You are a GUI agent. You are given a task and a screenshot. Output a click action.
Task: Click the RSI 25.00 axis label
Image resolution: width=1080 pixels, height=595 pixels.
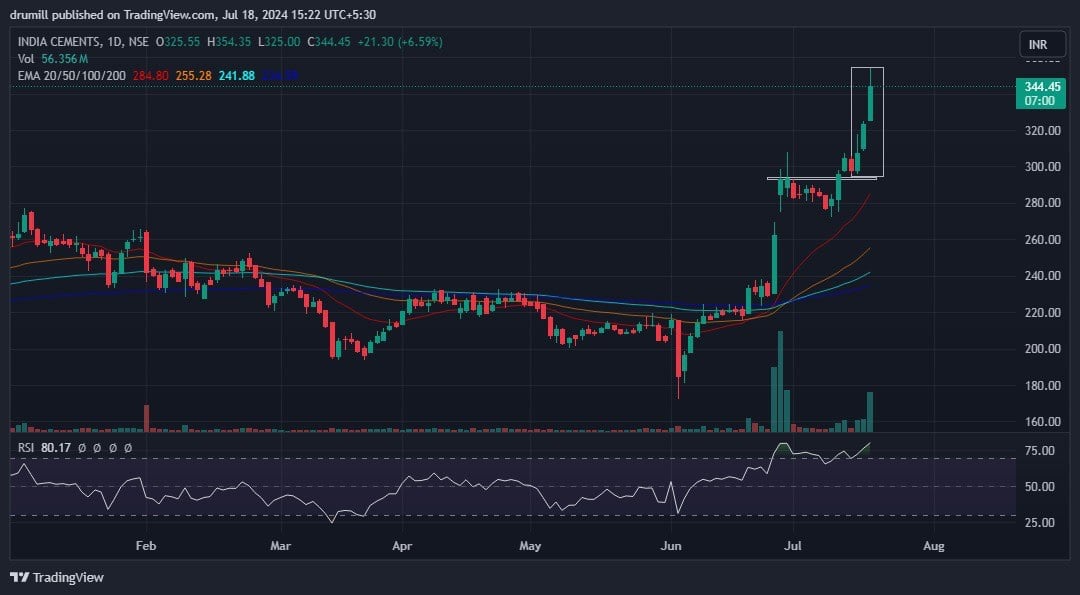[1039, 522]
